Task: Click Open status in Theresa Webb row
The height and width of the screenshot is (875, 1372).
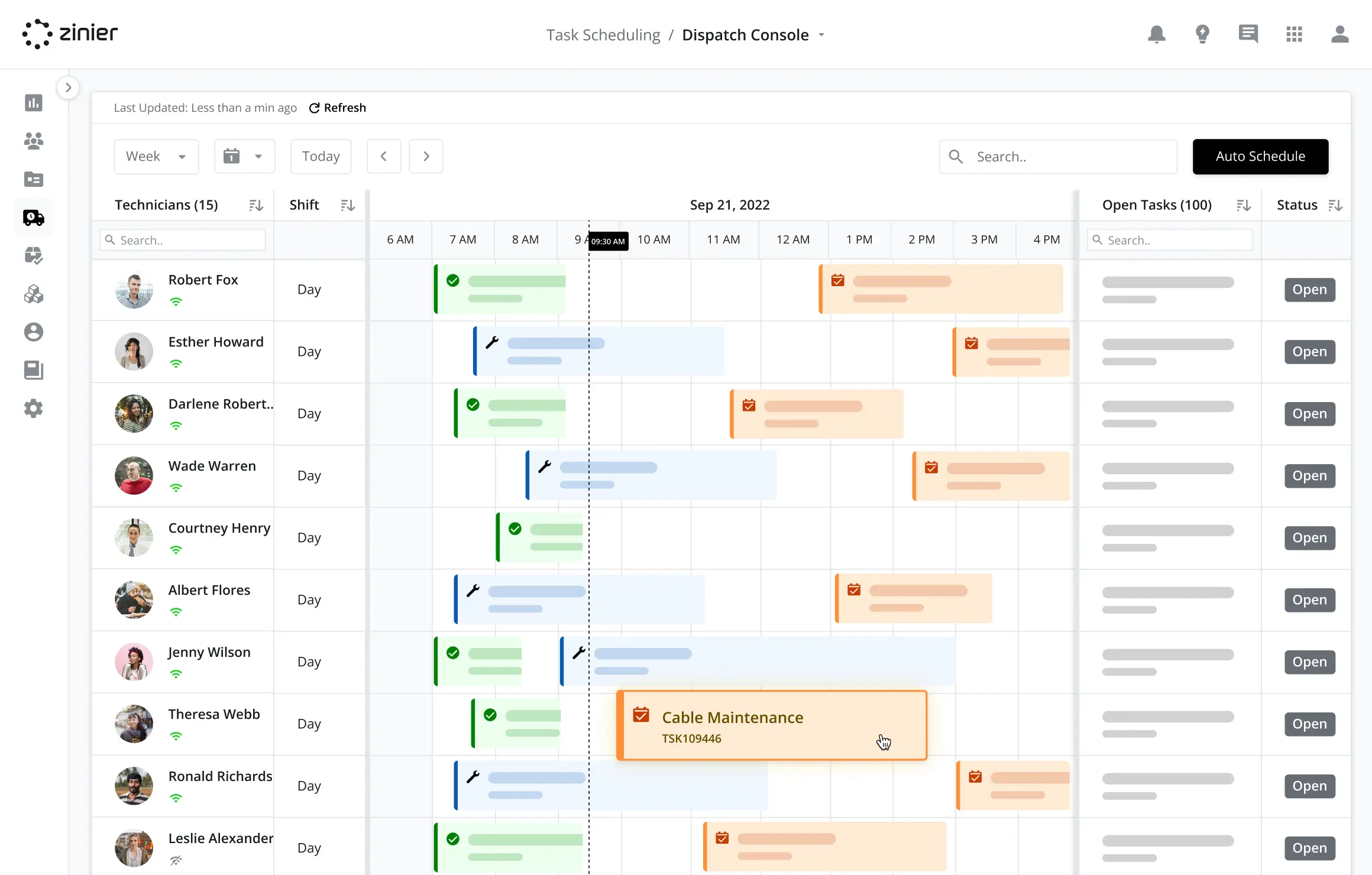Action: point(1309,724)
